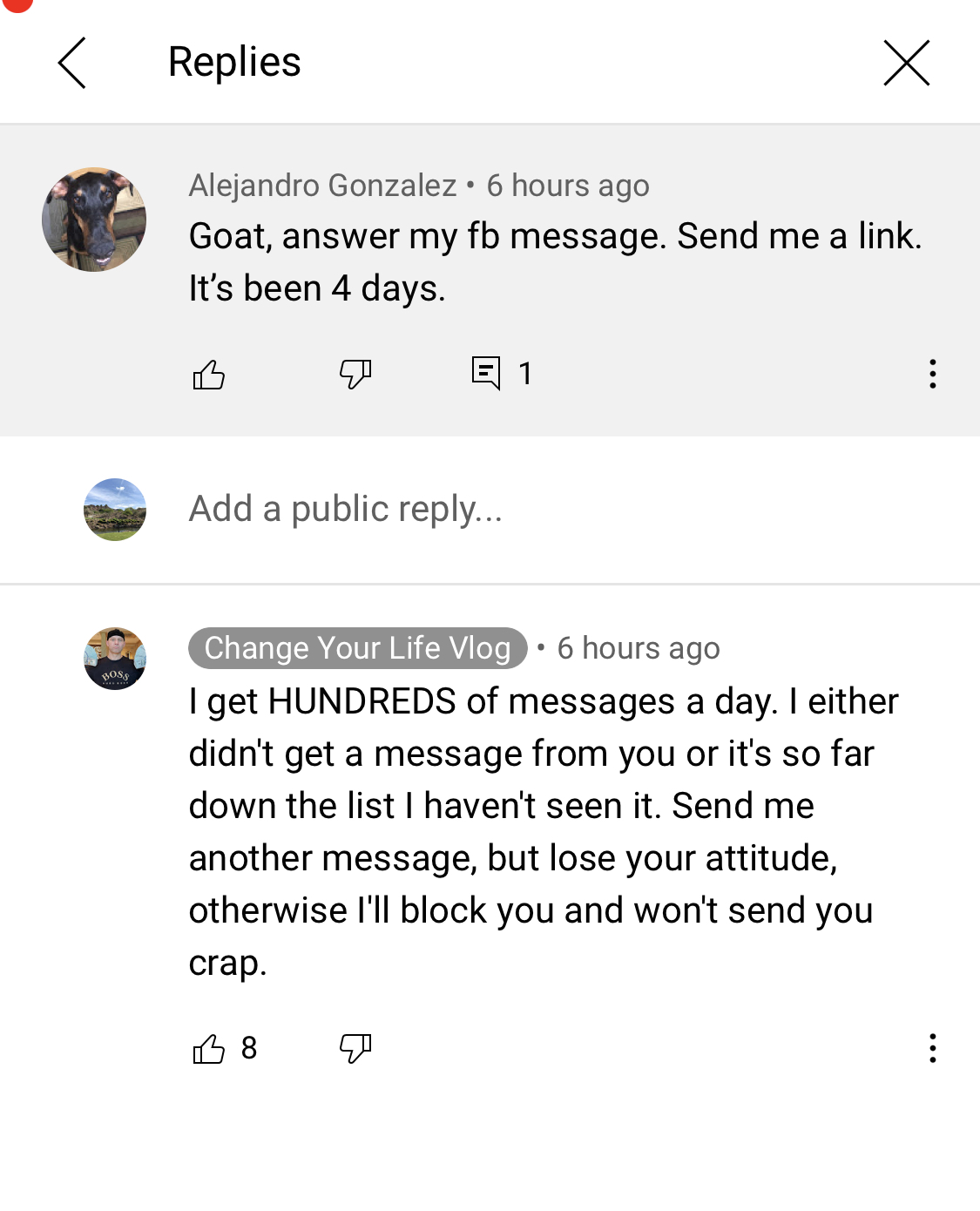980x1211 pixels.
Task: Like the Change Your Life Vlog reply
Action: (209, 1048)
